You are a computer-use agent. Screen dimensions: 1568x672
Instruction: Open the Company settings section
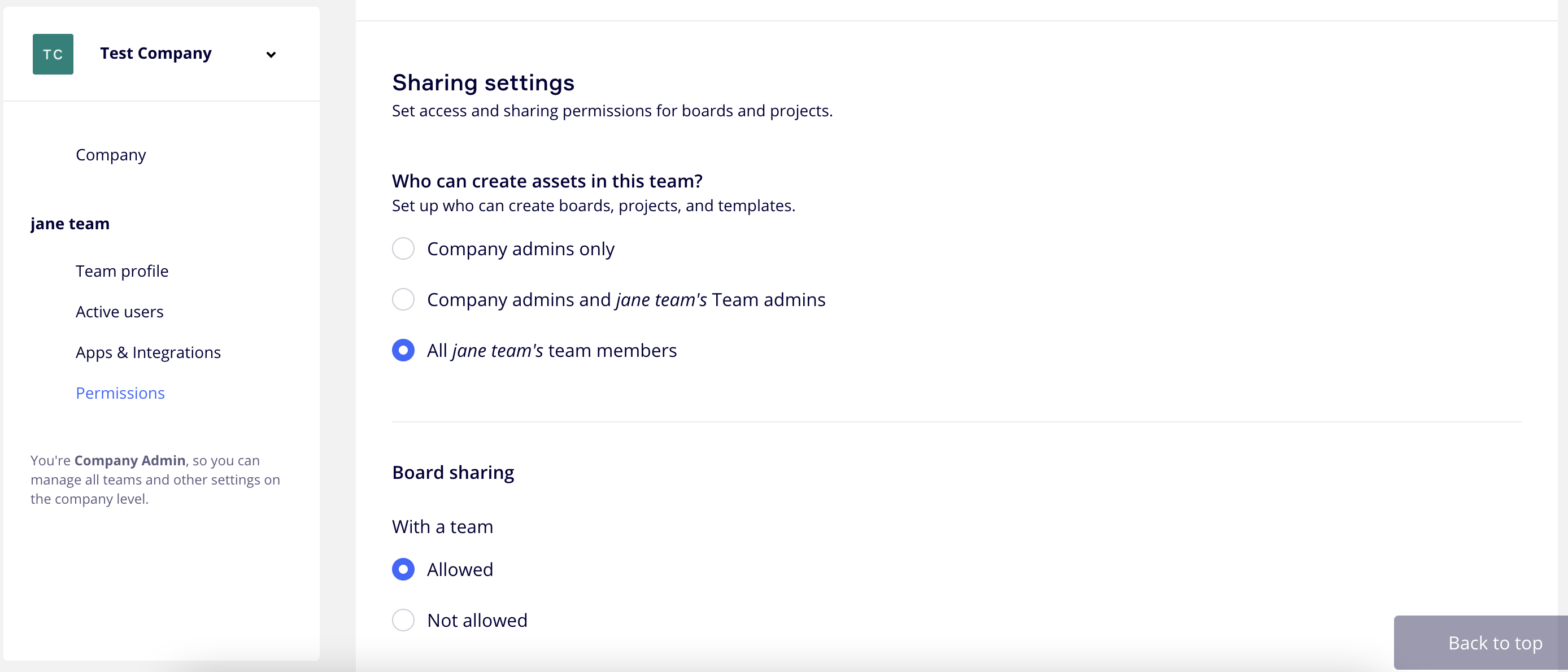click(x=111, y=155)
